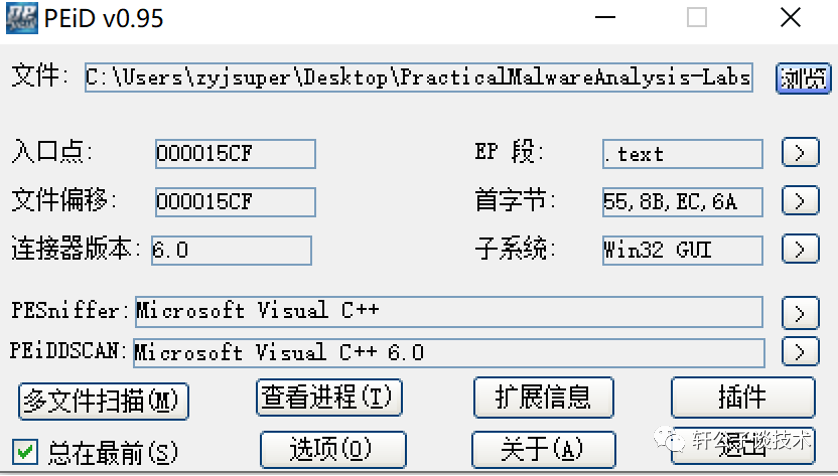Click the file path input field
The width and height of the screenshot is (838, 476).
point(418,77)
